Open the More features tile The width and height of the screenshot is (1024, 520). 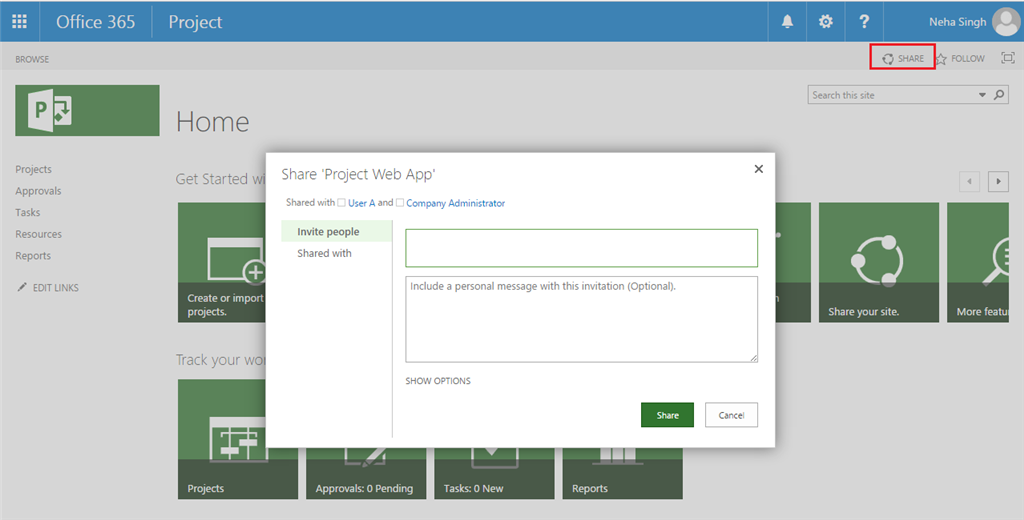pos(978,262)
